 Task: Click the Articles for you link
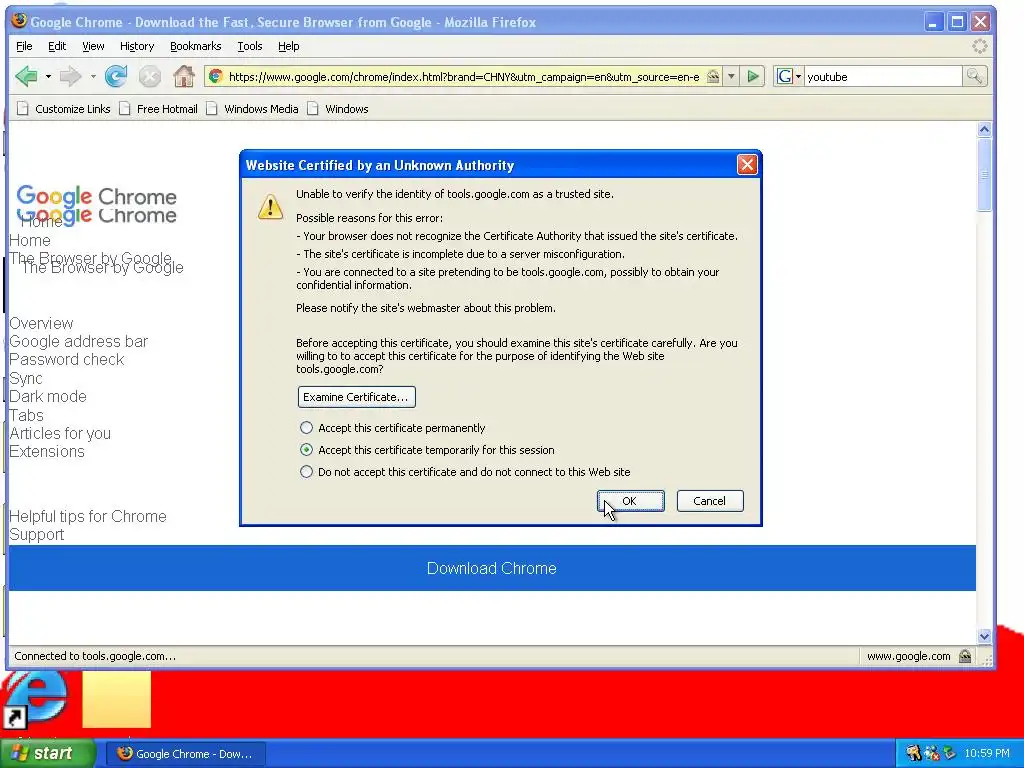pyautogui.click(x=60, y=434)
